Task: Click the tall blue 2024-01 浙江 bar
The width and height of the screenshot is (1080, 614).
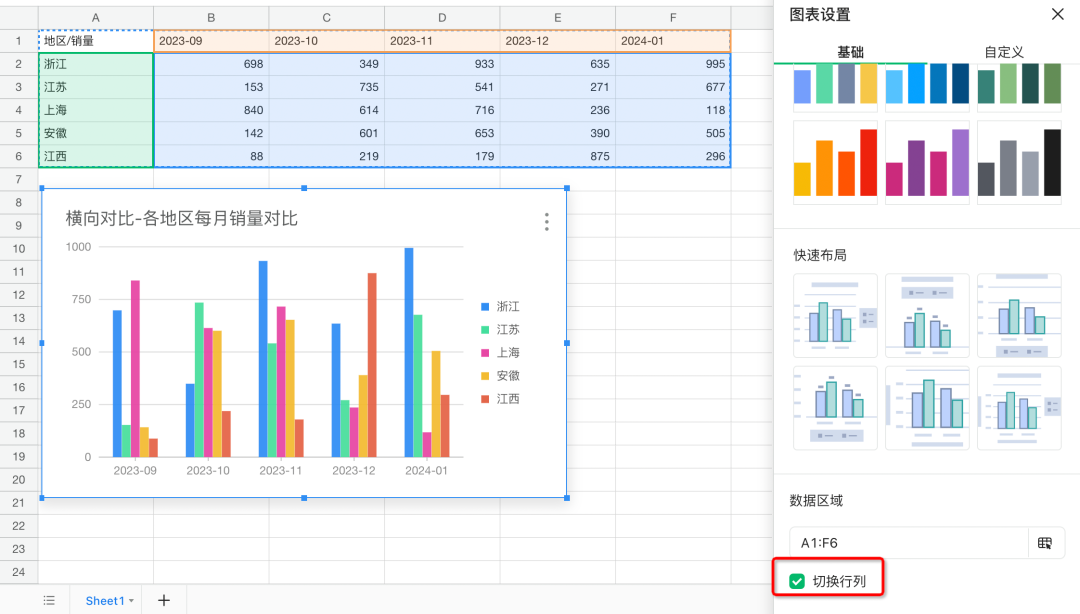Action: 409,352
